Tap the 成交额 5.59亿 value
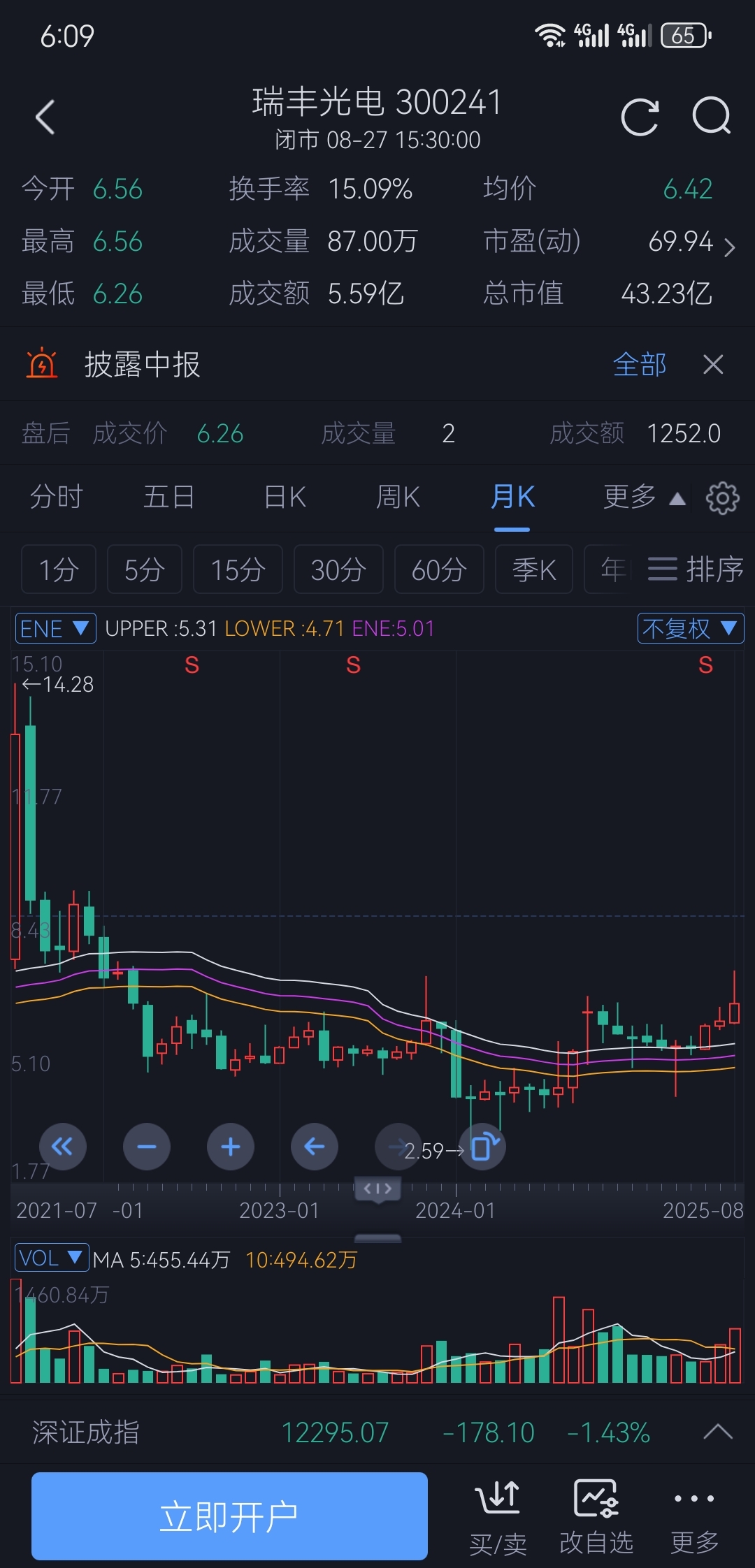 [x=365, y=293]
